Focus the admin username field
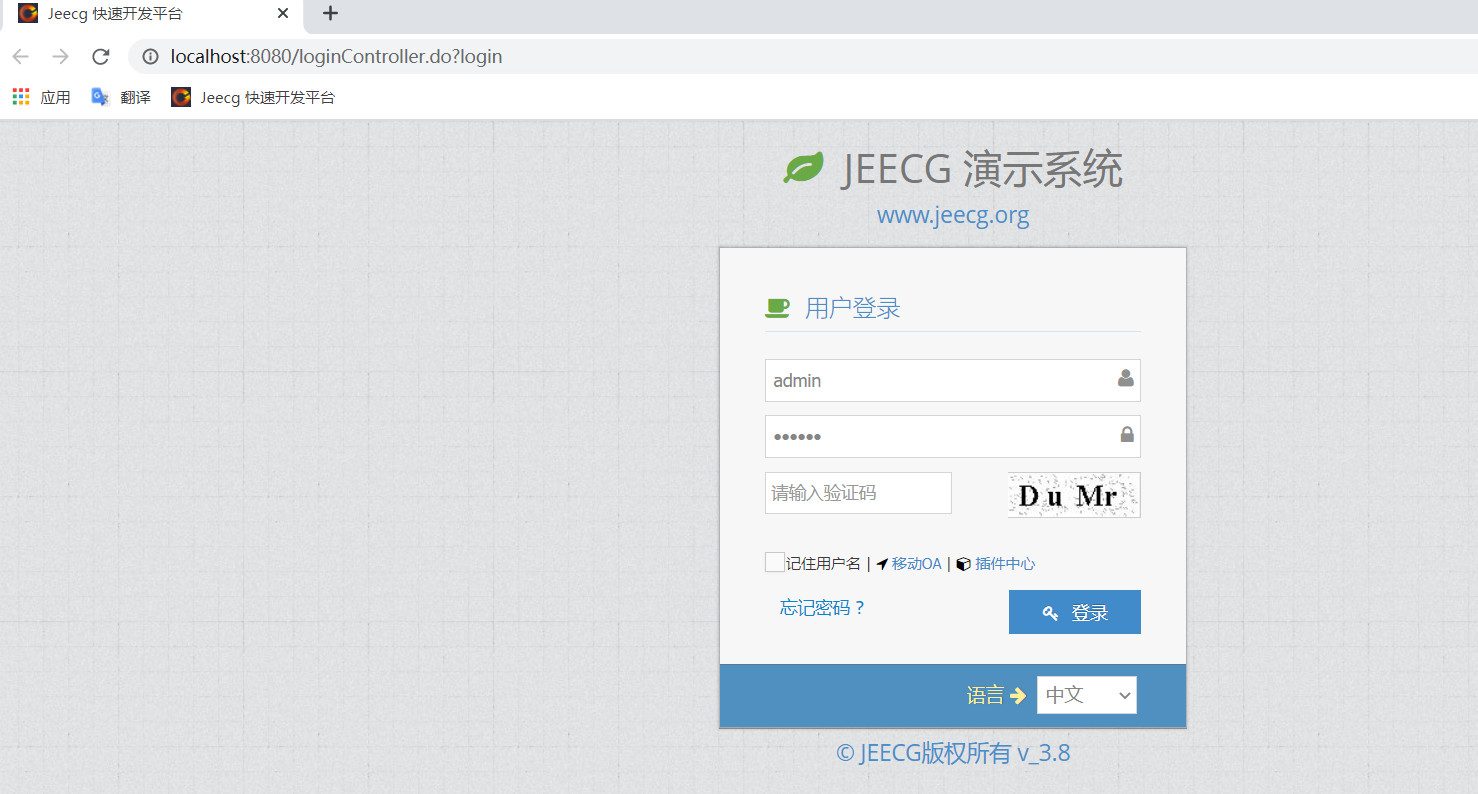This screenshot has height=794, width=1478. [952, 381]
